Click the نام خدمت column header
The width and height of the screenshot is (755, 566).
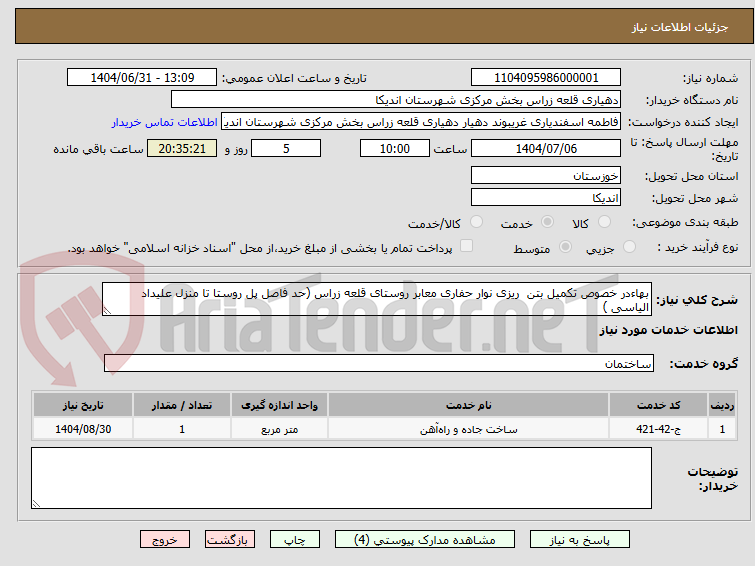469,405
